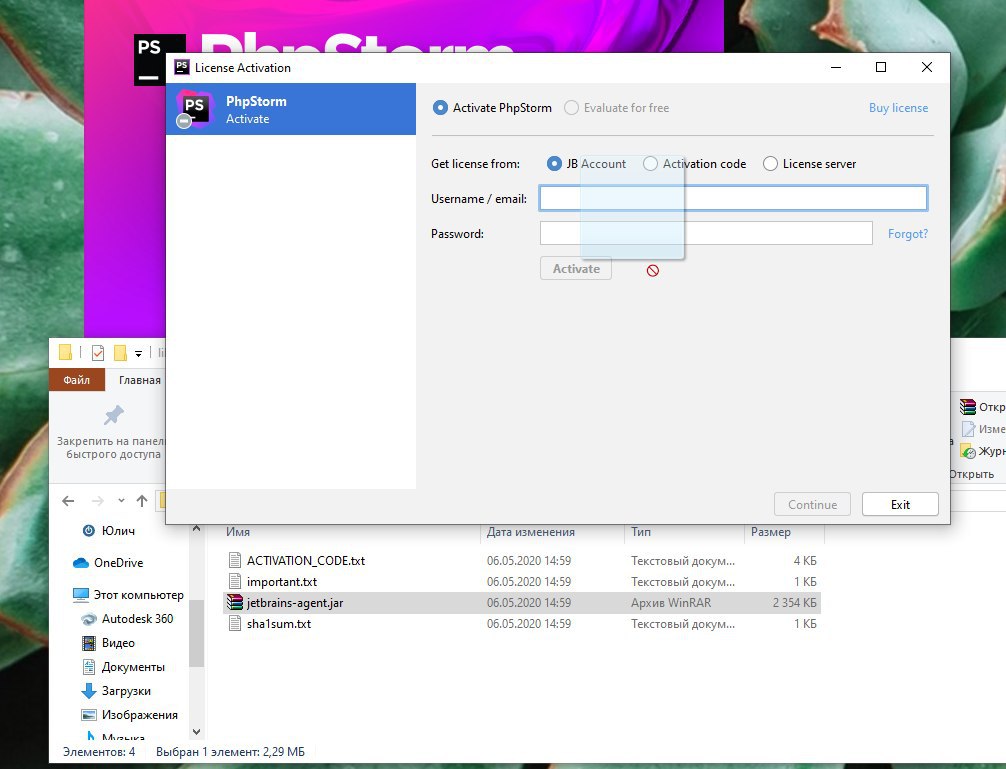Click the Загрузки download arrow icon
Viewport: 1006px width, 769px height.
[x=89, y=691]
